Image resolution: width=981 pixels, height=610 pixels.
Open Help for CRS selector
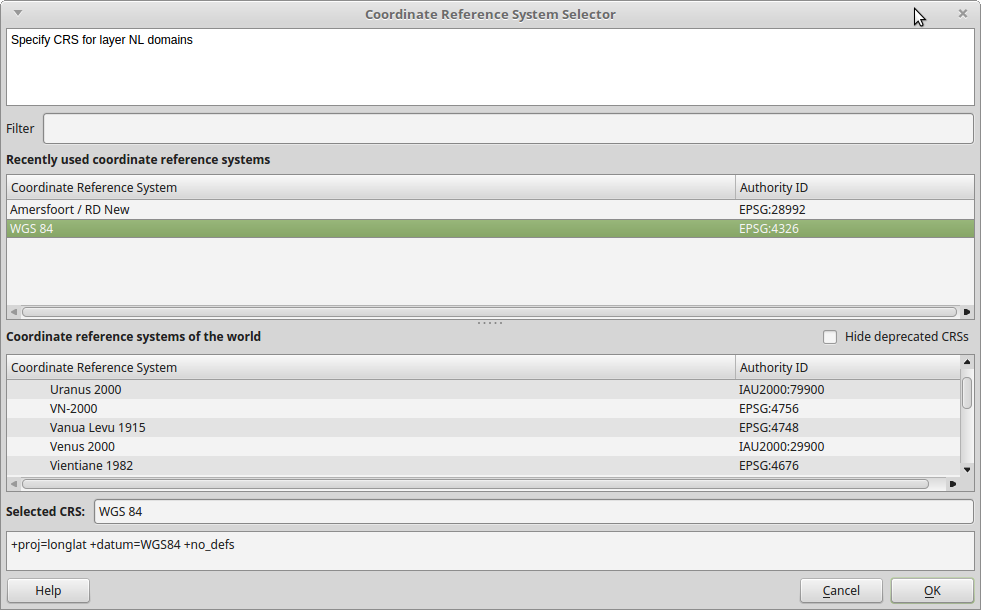(48, 591)
